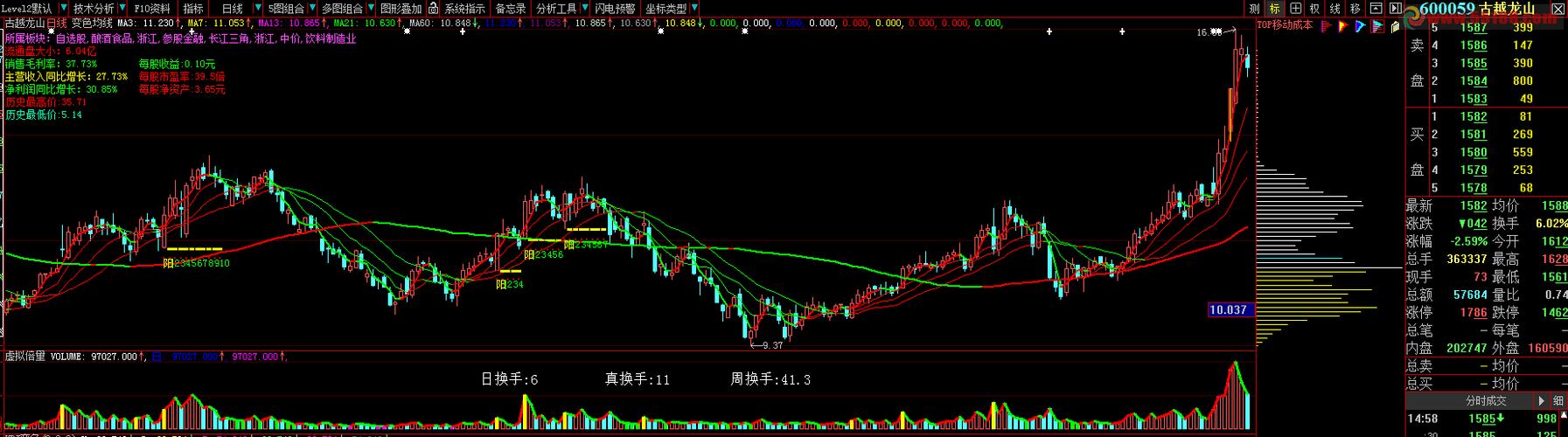This screenshot has height=437, width=1568.
Task: Click the 阳23456 marker label
Action: (x=544, y=254)
